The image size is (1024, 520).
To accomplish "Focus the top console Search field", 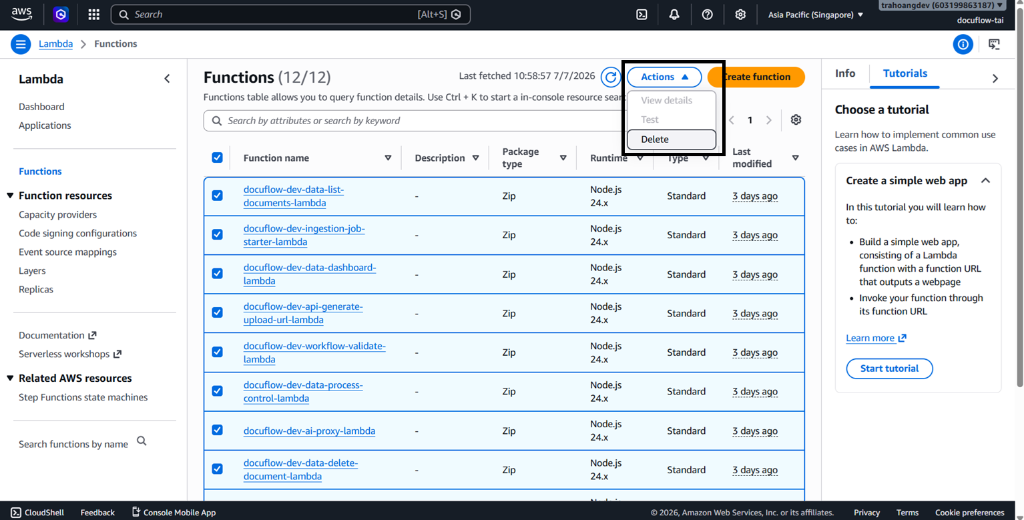I will pyautogui.click(x=291, y=14).
